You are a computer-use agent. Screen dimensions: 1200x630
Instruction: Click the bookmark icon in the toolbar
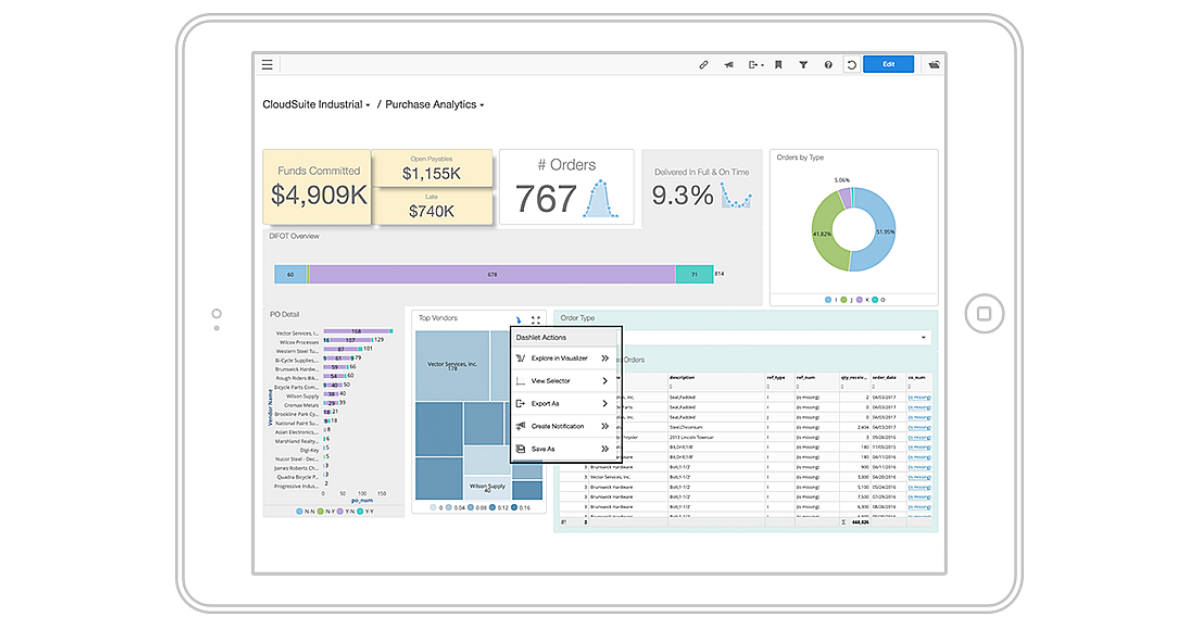(777, 63)
